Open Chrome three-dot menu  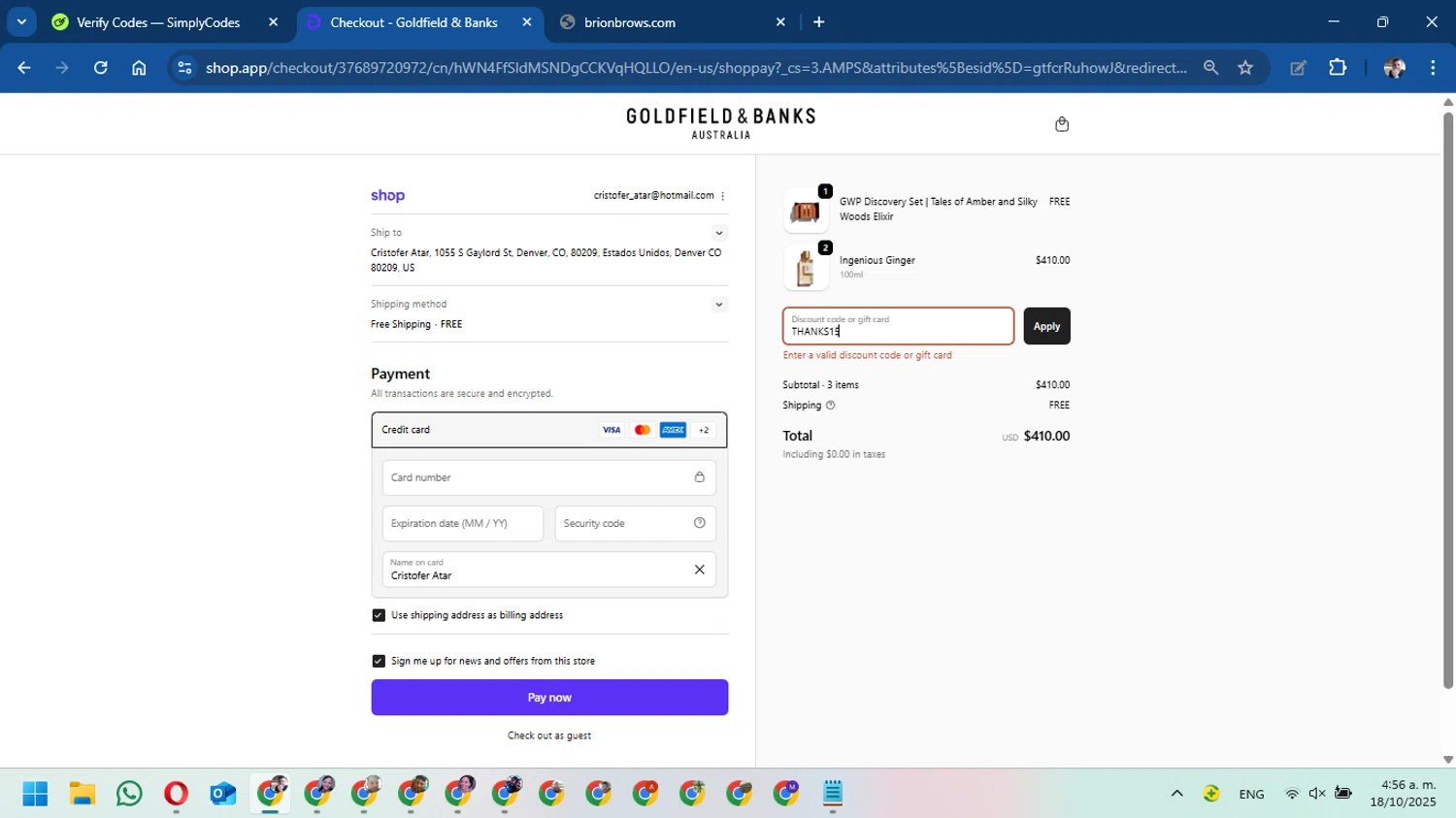click(1433, 68)
